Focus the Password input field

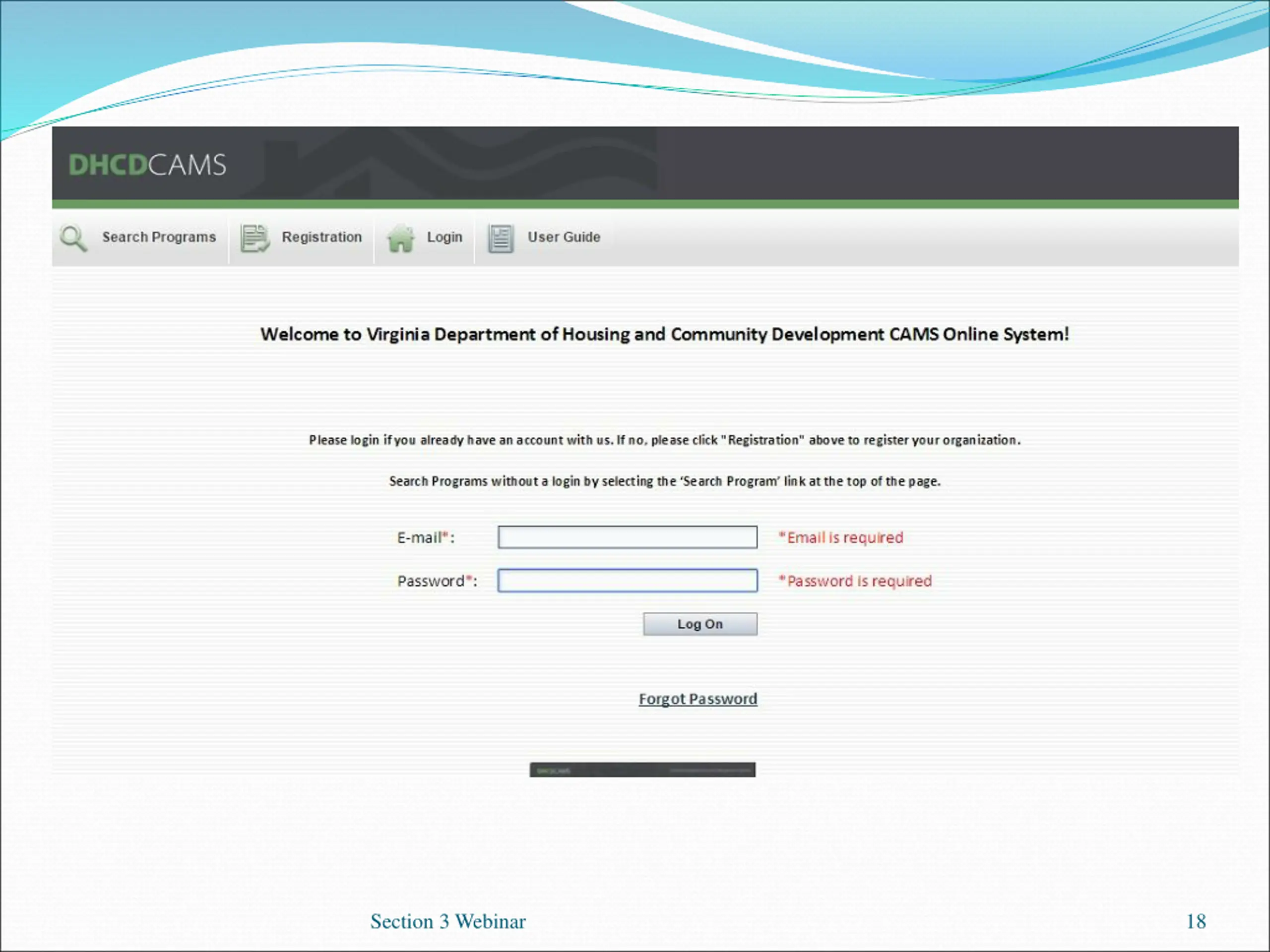pos(627,580)
